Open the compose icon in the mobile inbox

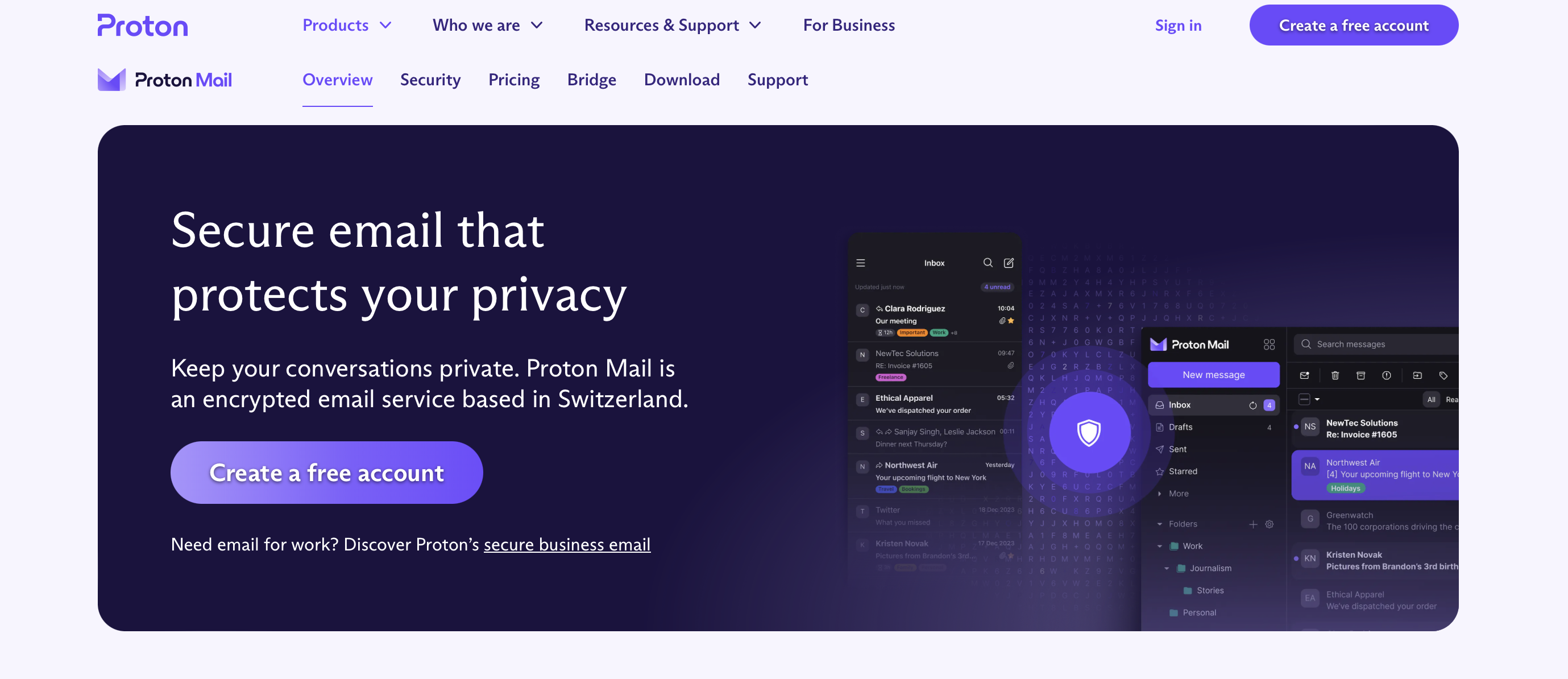click(1009, 263)
